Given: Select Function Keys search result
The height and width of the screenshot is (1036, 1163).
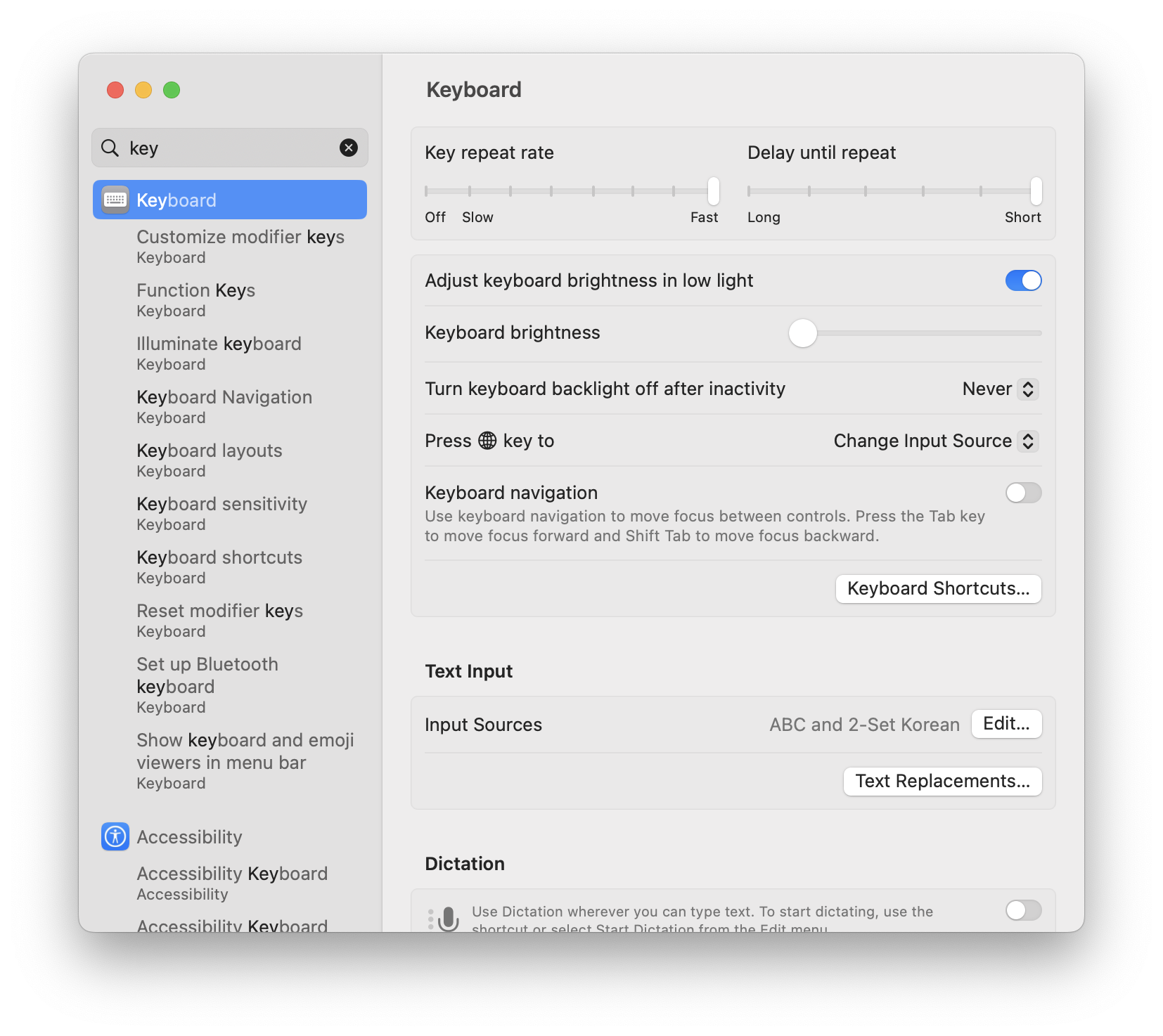Looking at the screenshot, I should click(x=195, y=299).
